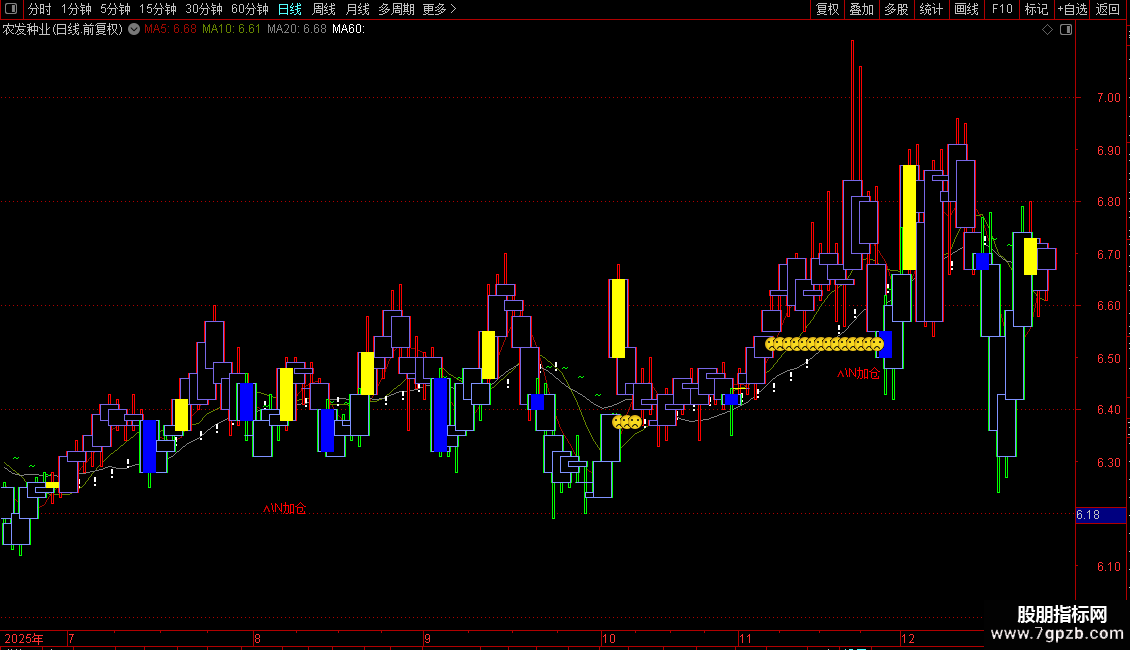The width and height of the screenshot is (1130, 650).
Task: Select the 15分钟 period
Action: tap(158, 9)
